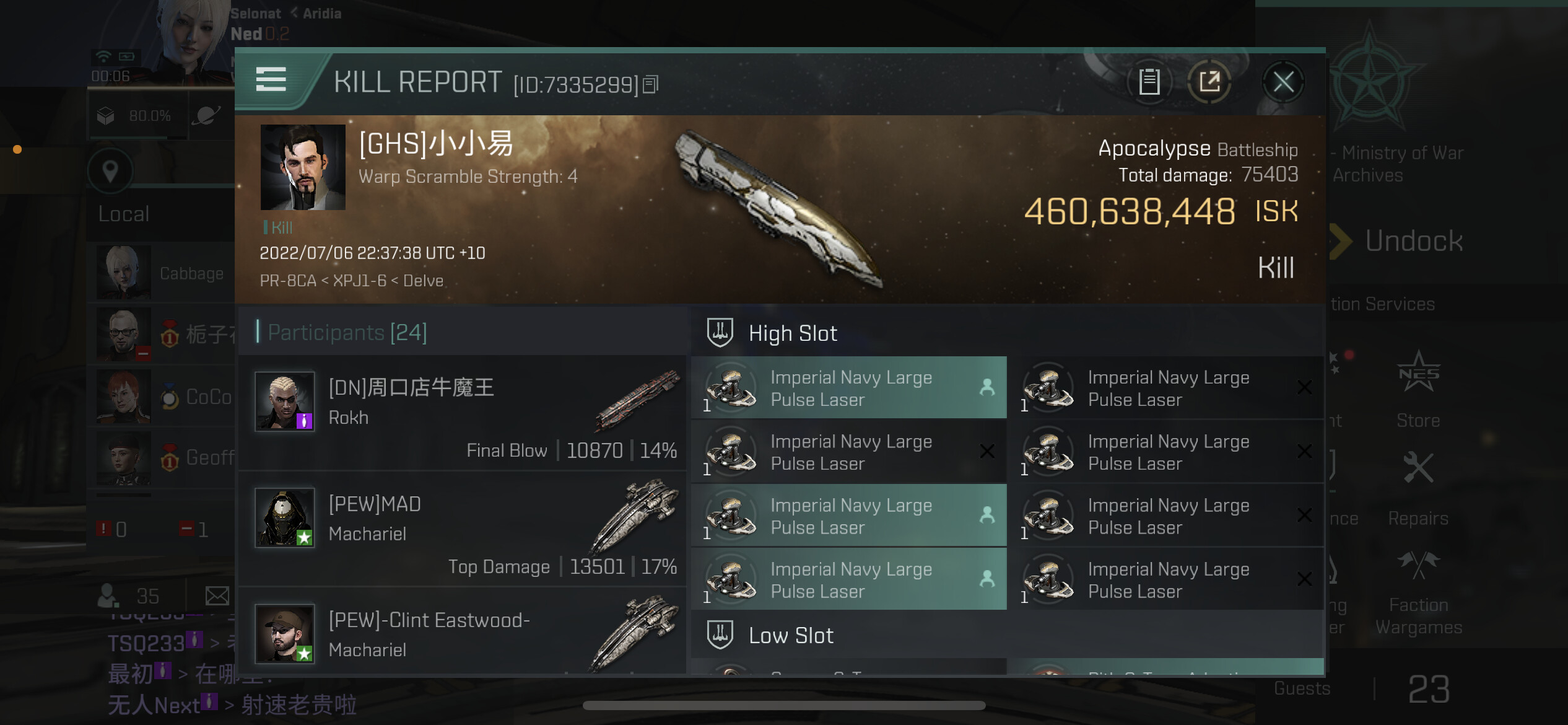The image size is (1568, 725).
Task: Share the kill report externally
Action: [x=1209, y=82]
